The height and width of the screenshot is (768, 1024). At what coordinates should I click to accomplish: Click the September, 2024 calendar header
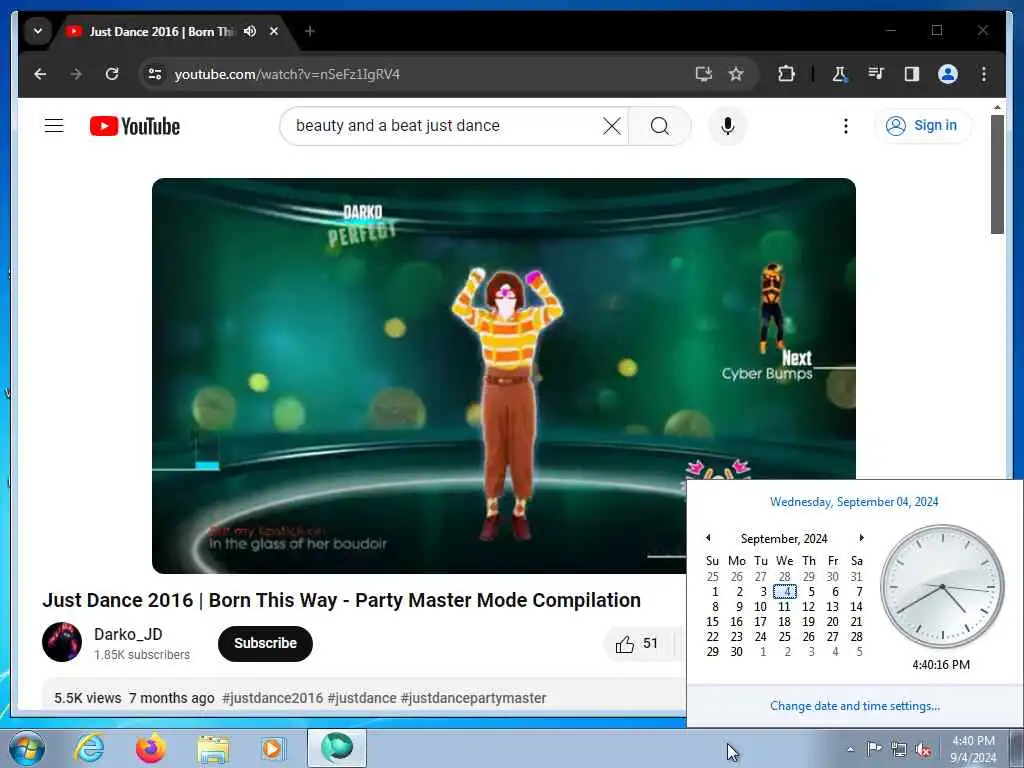pyautogui.click(x=784, y=538)
